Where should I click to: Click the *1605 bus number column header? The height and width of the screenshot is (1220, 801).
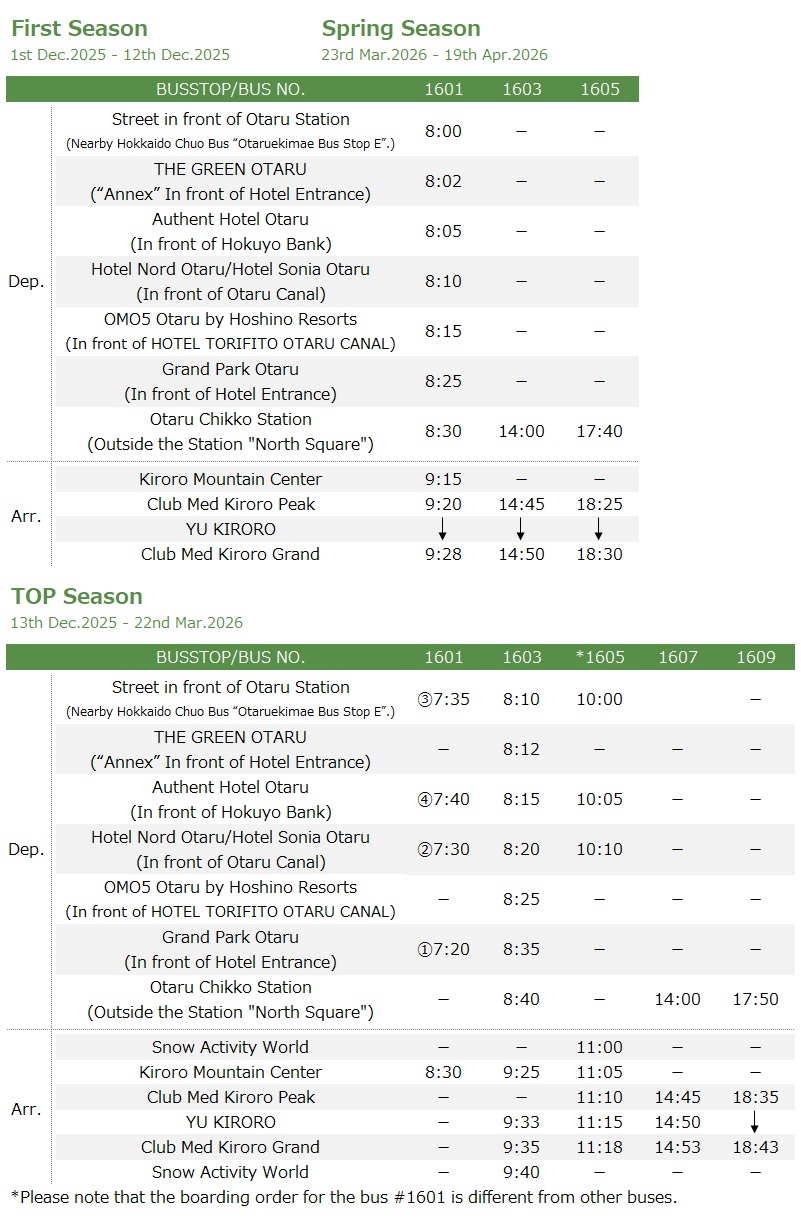tap(599, 657)
